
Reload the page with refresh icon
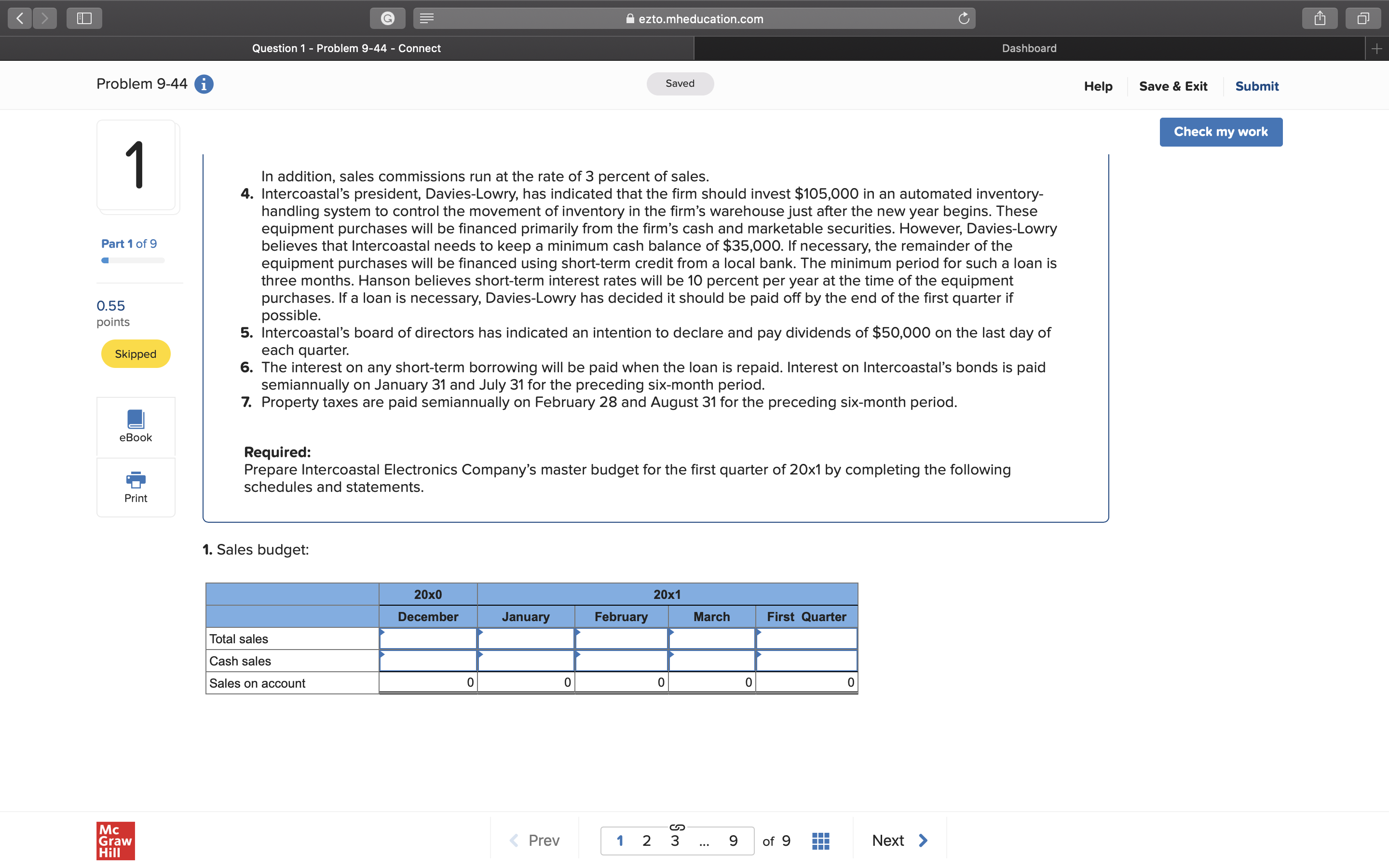click(964, 18)
